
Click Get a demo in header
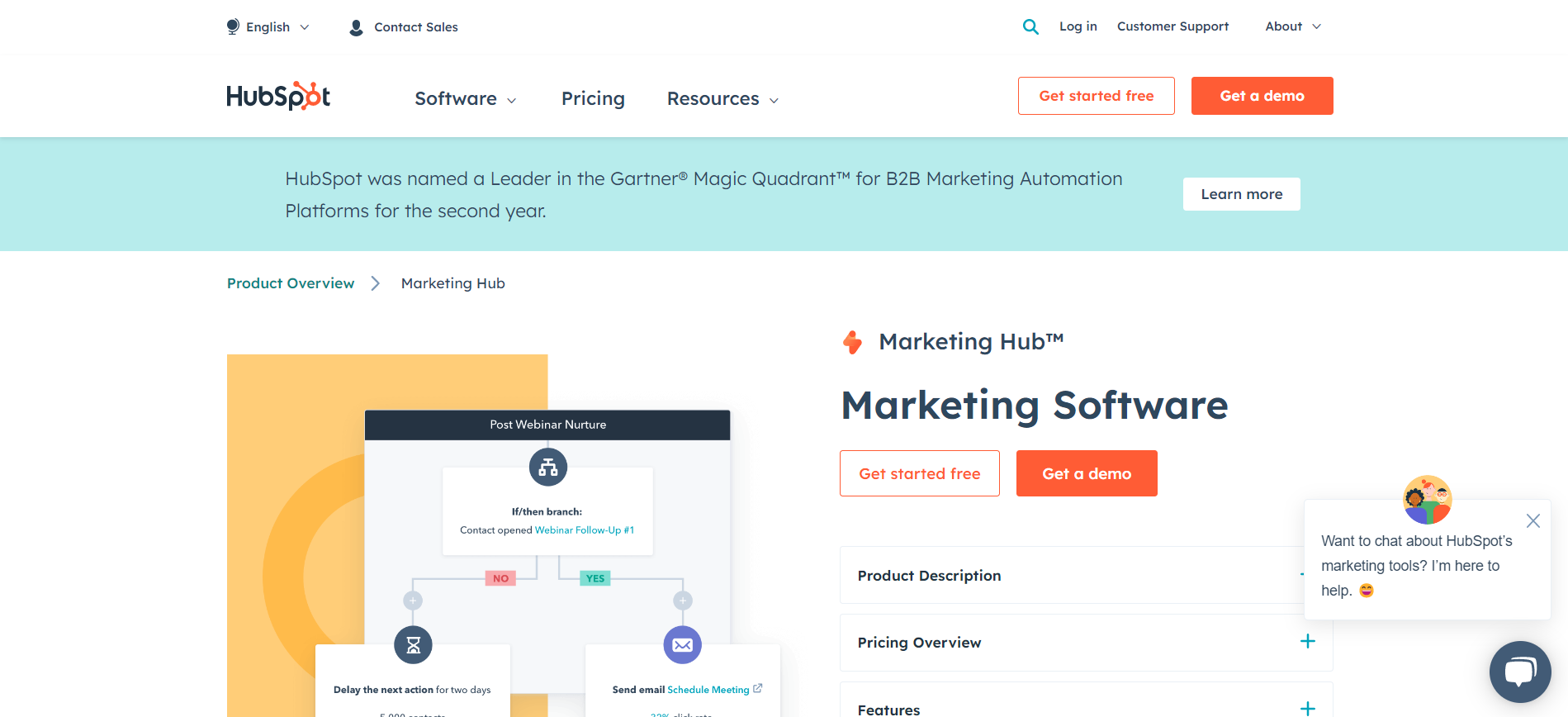1262,96
